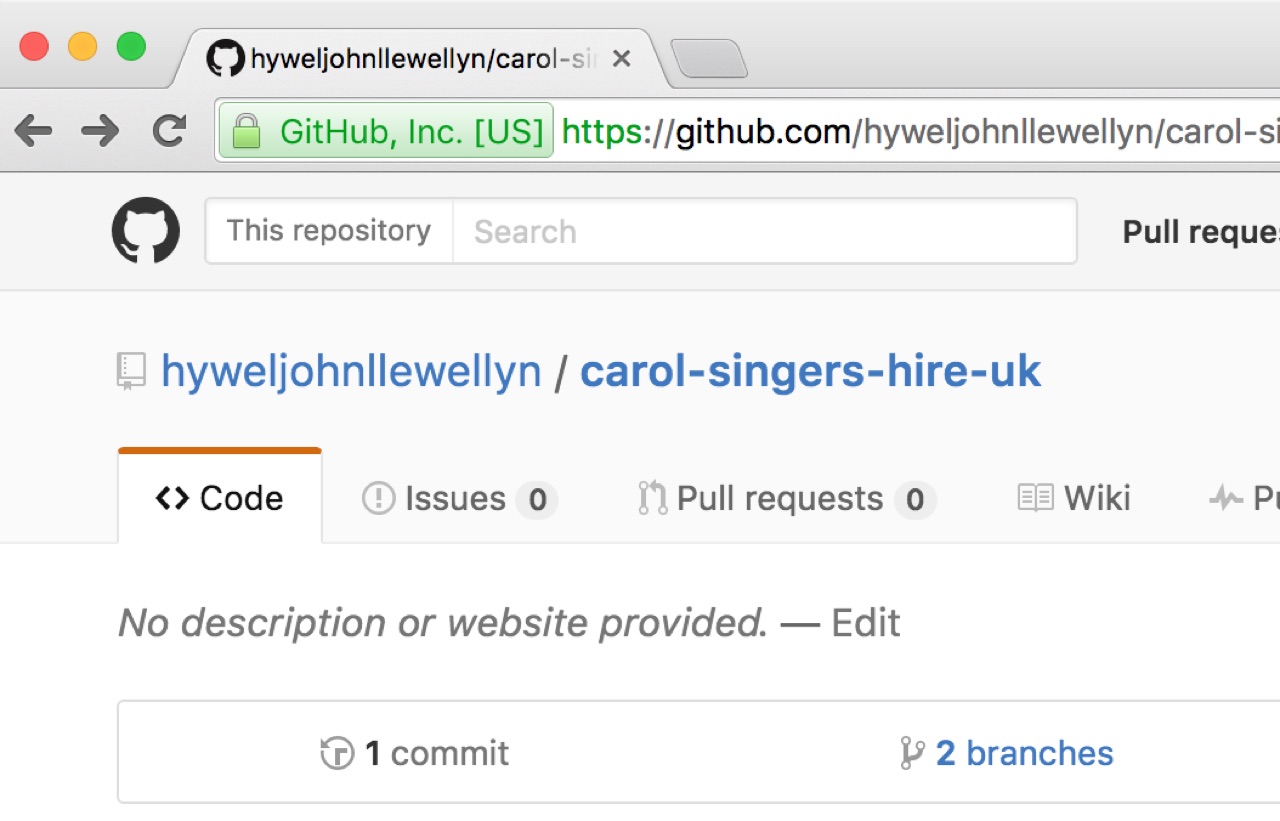Select the Code tab
The width and height of the screenshot is (1280, 821).
click(x=220, y=498)
